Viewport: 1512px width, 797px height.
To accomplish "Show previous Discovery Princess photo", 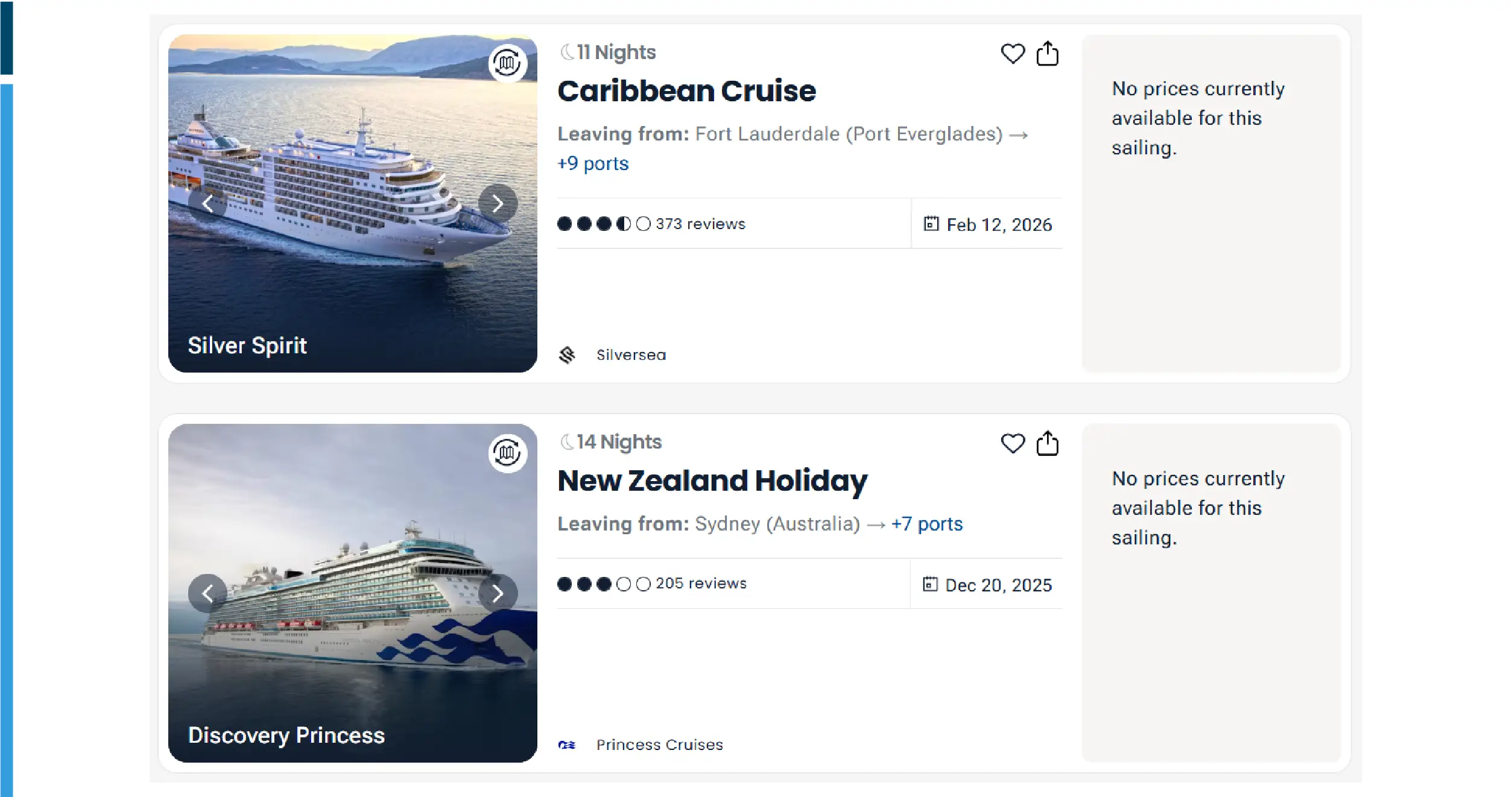I will [207, 594].
